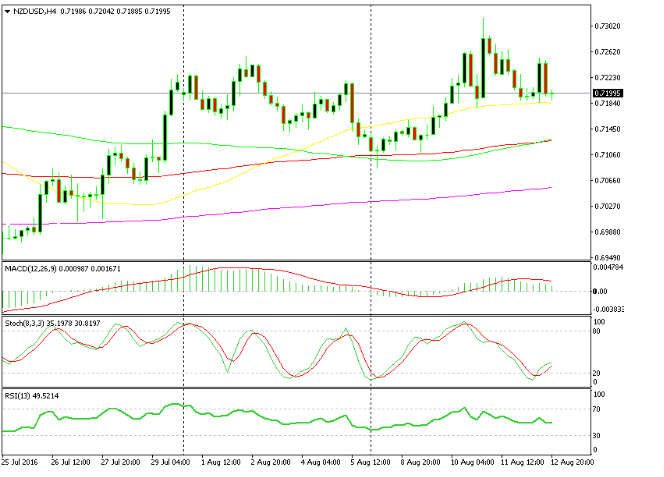
Task: Click the 12 Aug 20:00 time axis label
Action: click(572, 462)
